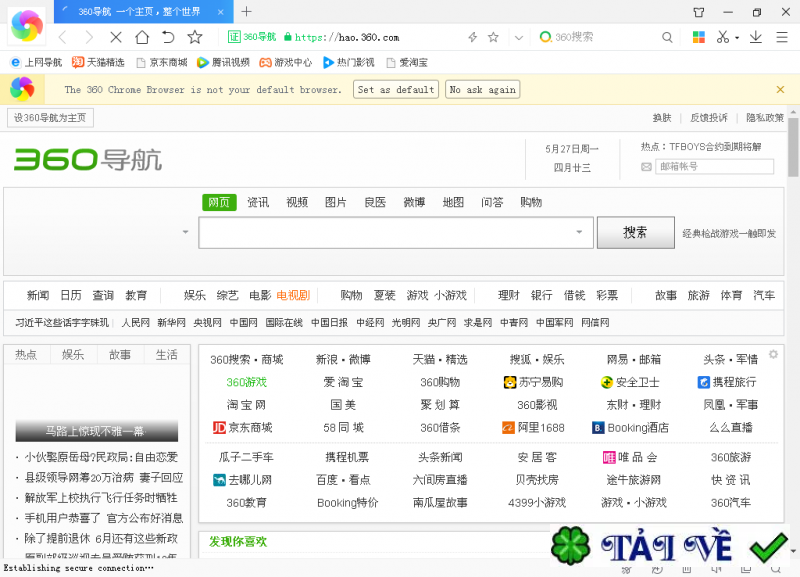
Task: Switch to the 娱乐 news tab
Action: coord(73,355)
